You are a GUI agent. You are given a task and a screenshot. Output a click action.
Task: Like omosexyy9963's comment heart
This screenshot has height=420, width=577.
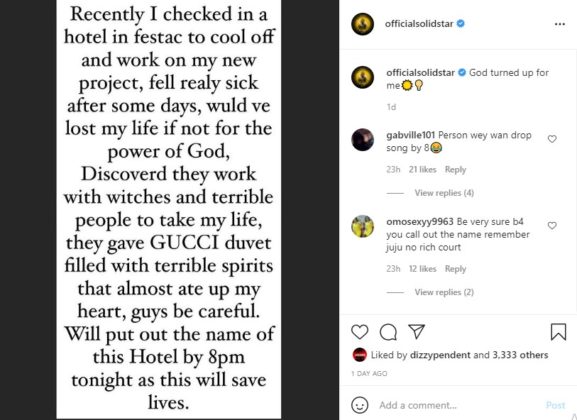coord(552,225)
